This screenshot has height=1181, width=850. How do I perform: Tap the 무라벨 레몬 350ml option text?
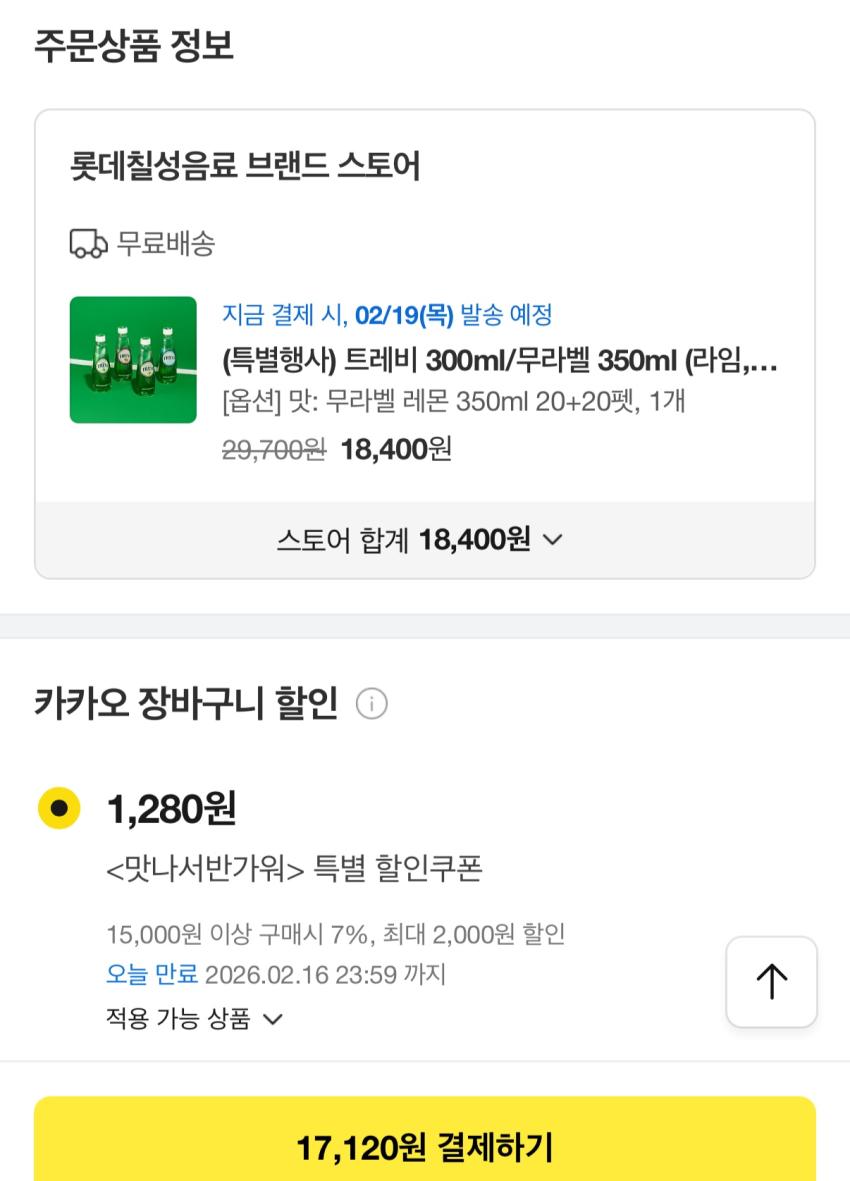(453, 402)
